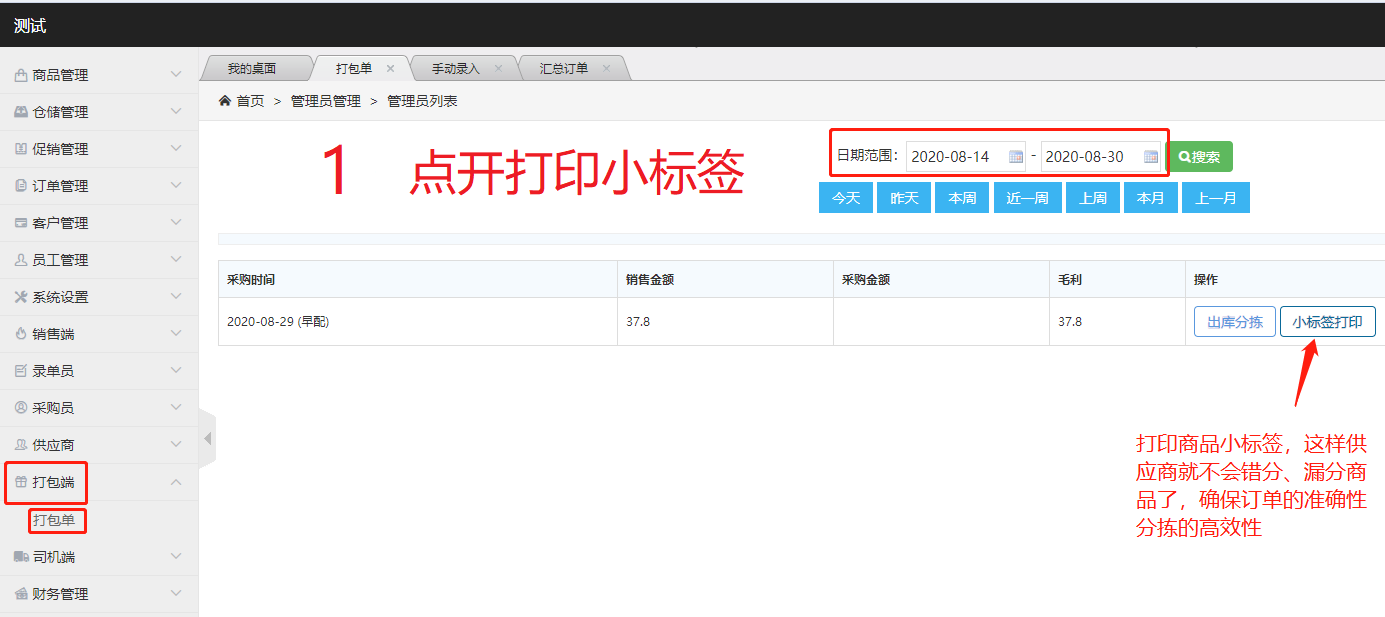Screen dimensions: 1385x617
Task: Select the 本周 quick date filter
Action: tap(962, 198)
